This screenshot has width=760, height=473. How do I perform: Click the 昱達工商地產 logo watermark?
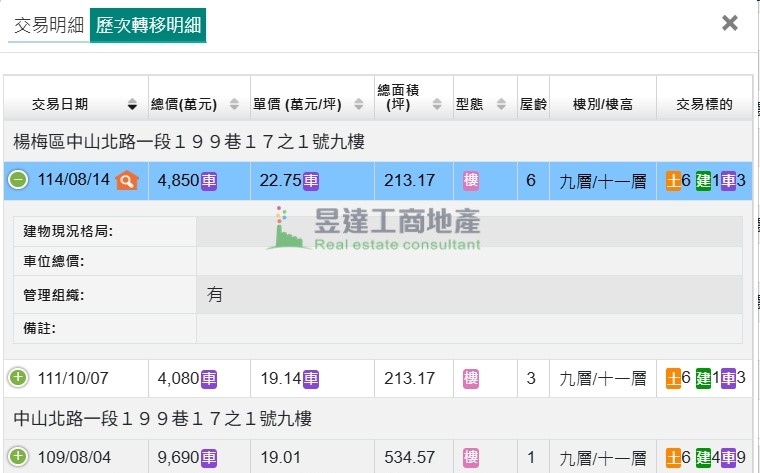(375, 228)
